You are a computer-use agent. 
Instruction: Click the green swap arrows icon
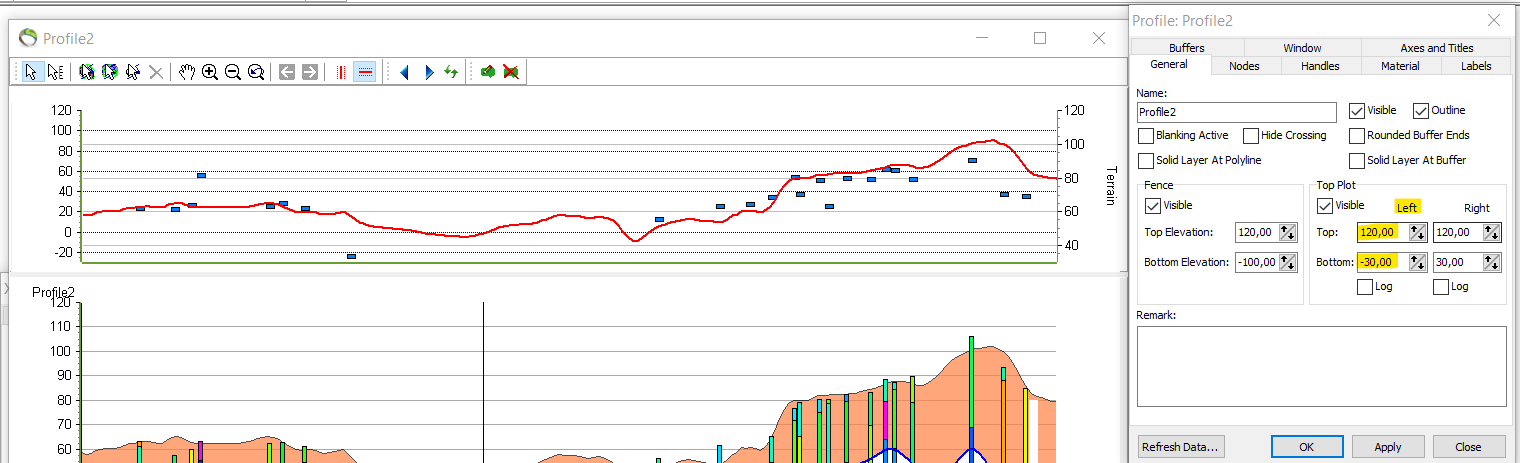[451, 72]
